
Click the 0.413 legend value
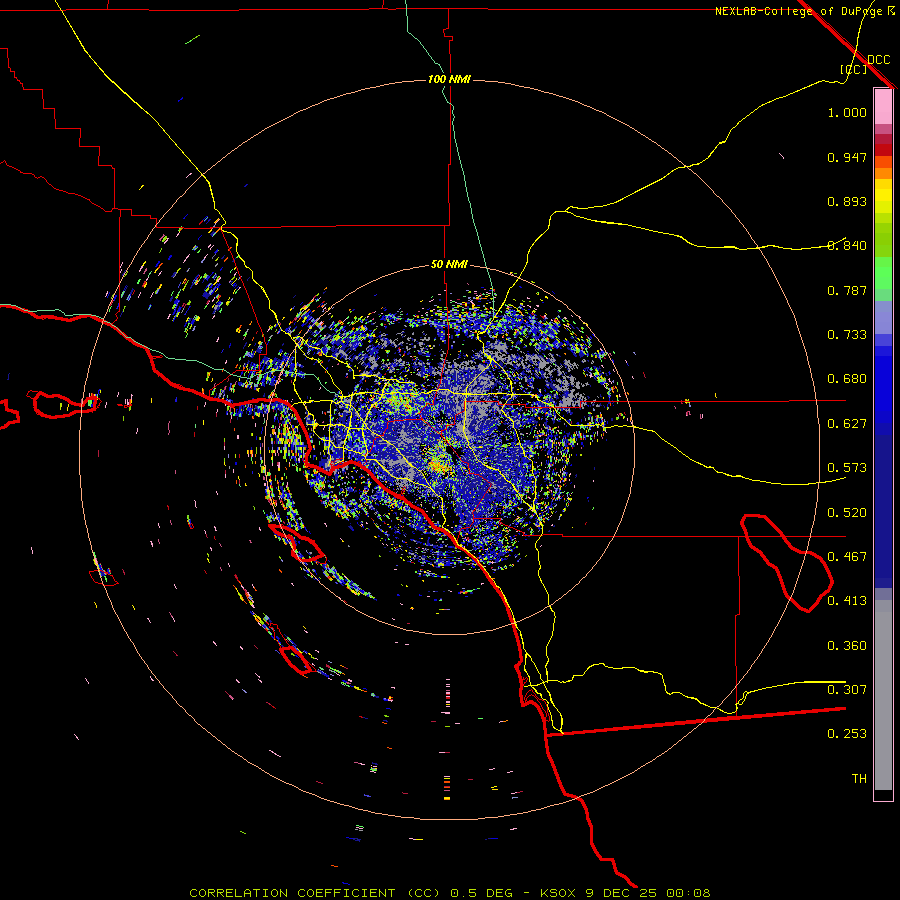[x=847, y=601]
